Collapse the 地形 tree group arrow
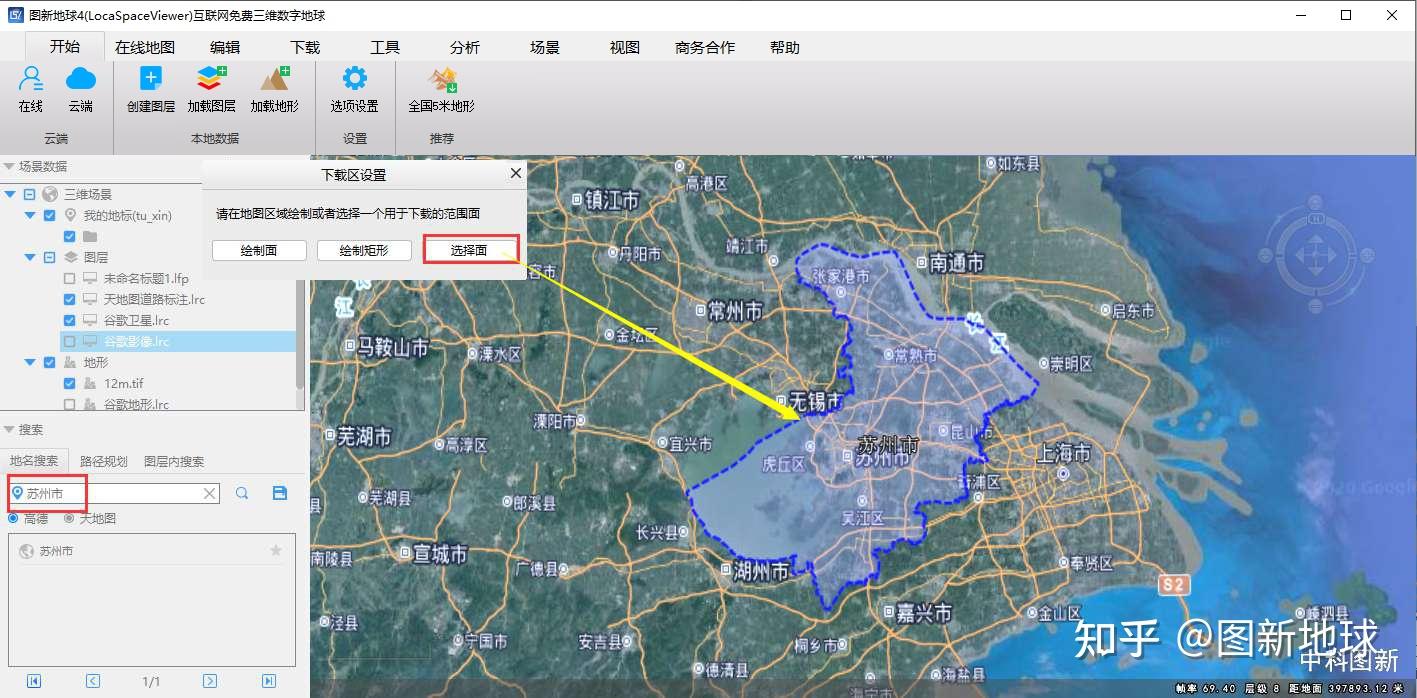This screenshot has width=1417, height=698. click(x=30, y=362)
